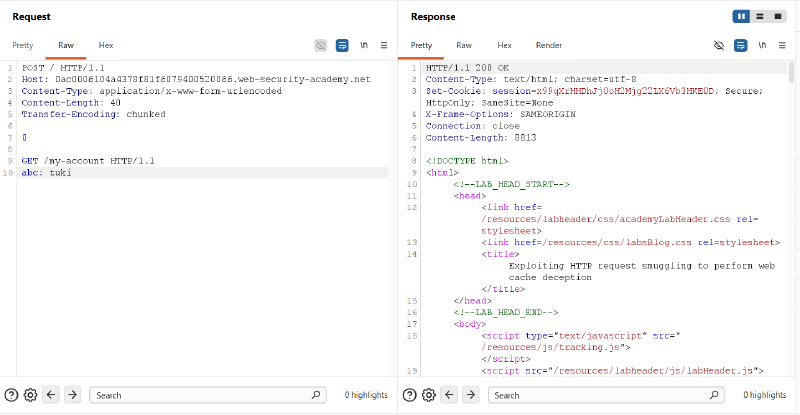Click 'HTTP/1.1 200 OK' status line
800x415 pixels.
click(x=467, y=68)
